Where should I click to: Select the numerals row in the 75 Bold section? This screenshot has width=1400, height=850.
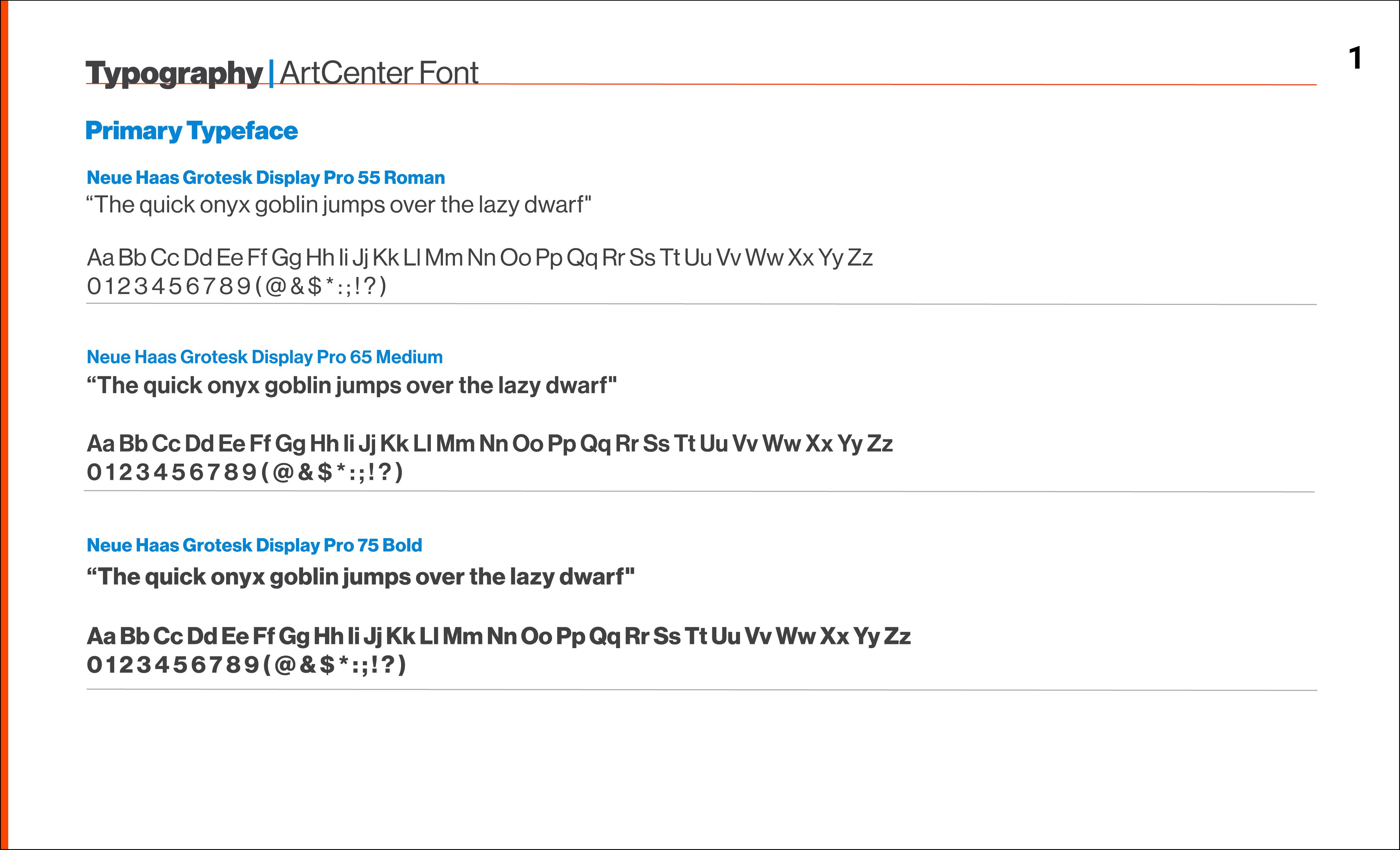tap(246, 665)
